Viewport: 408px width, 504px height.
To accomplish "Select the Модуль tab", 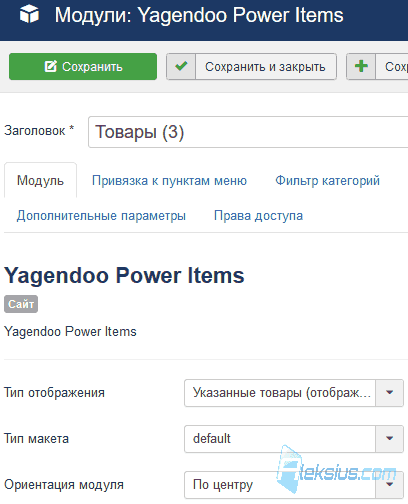I will coord(40,181).
